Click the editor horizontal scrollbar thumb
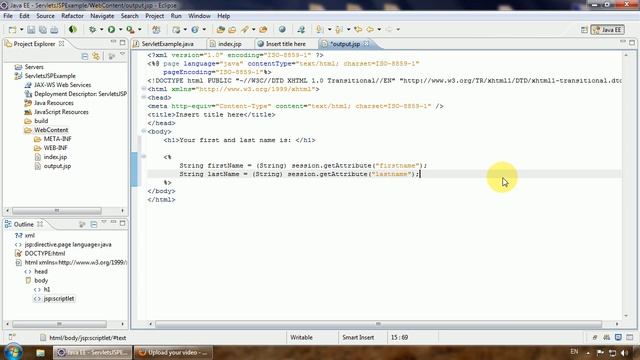 tap(378, 324)
